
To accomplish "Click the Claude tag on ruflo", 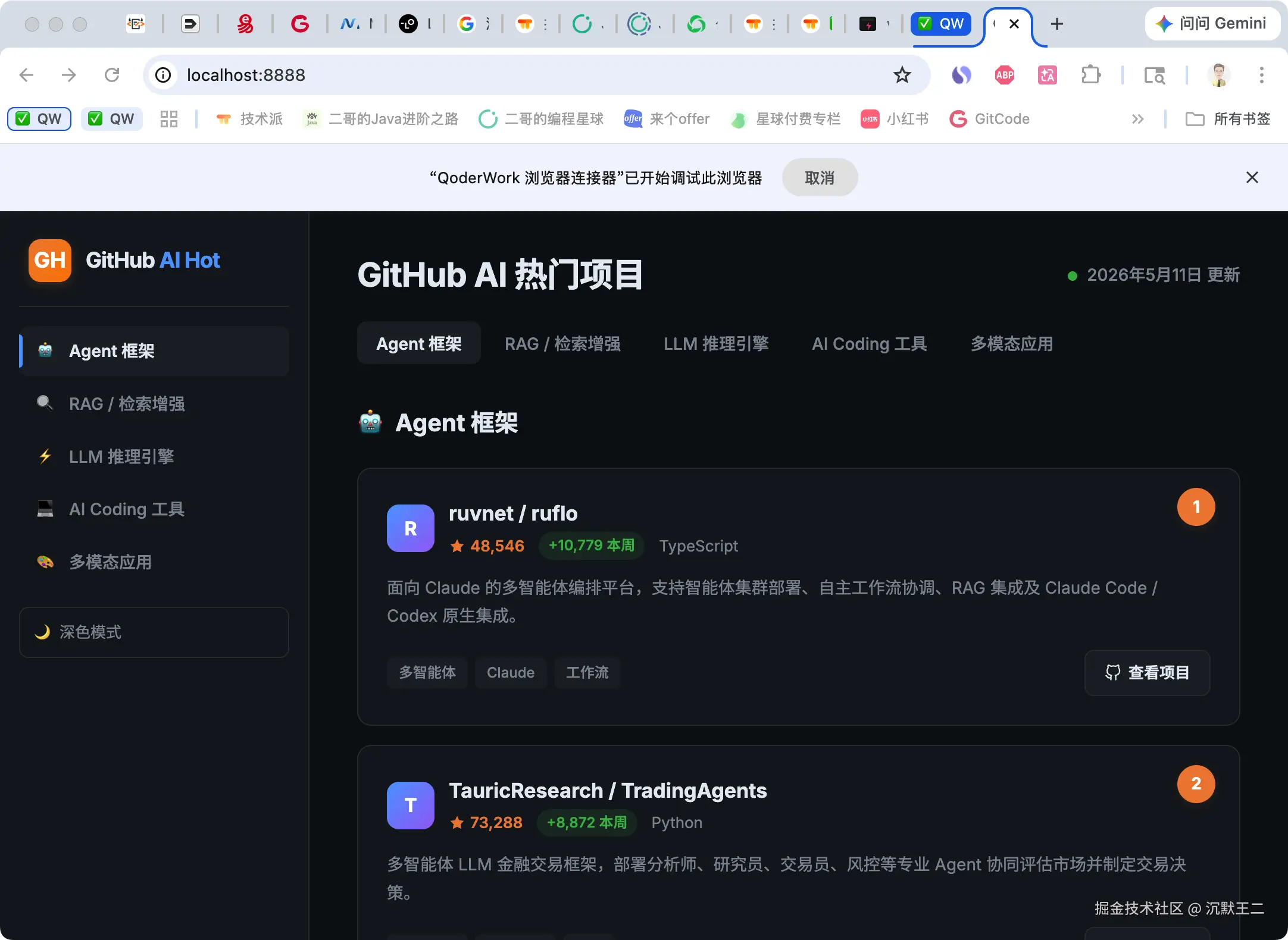I will (x=511, y=672).
